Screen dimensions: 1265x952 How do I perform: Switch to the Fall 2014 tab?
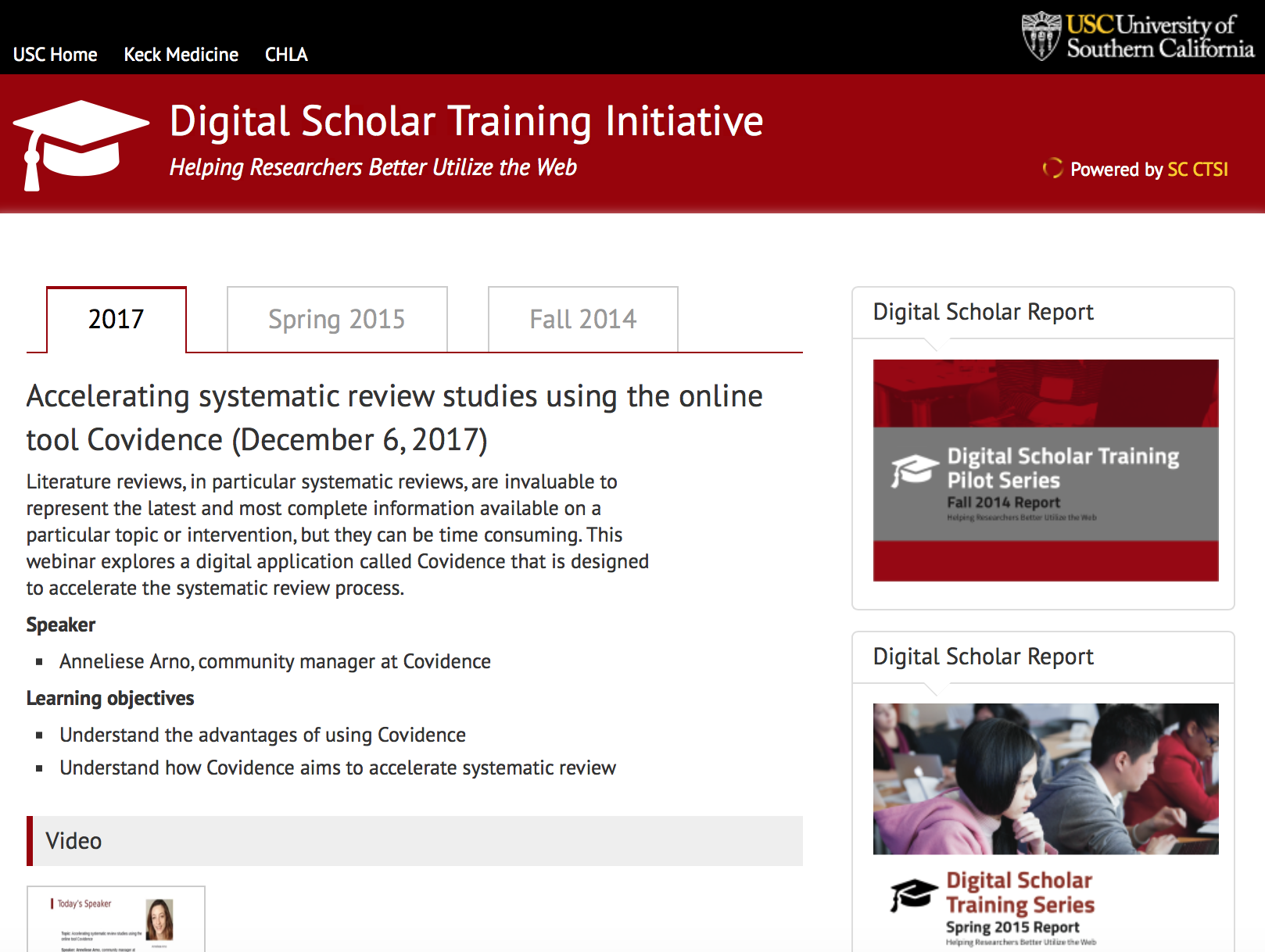click(582, 320)
